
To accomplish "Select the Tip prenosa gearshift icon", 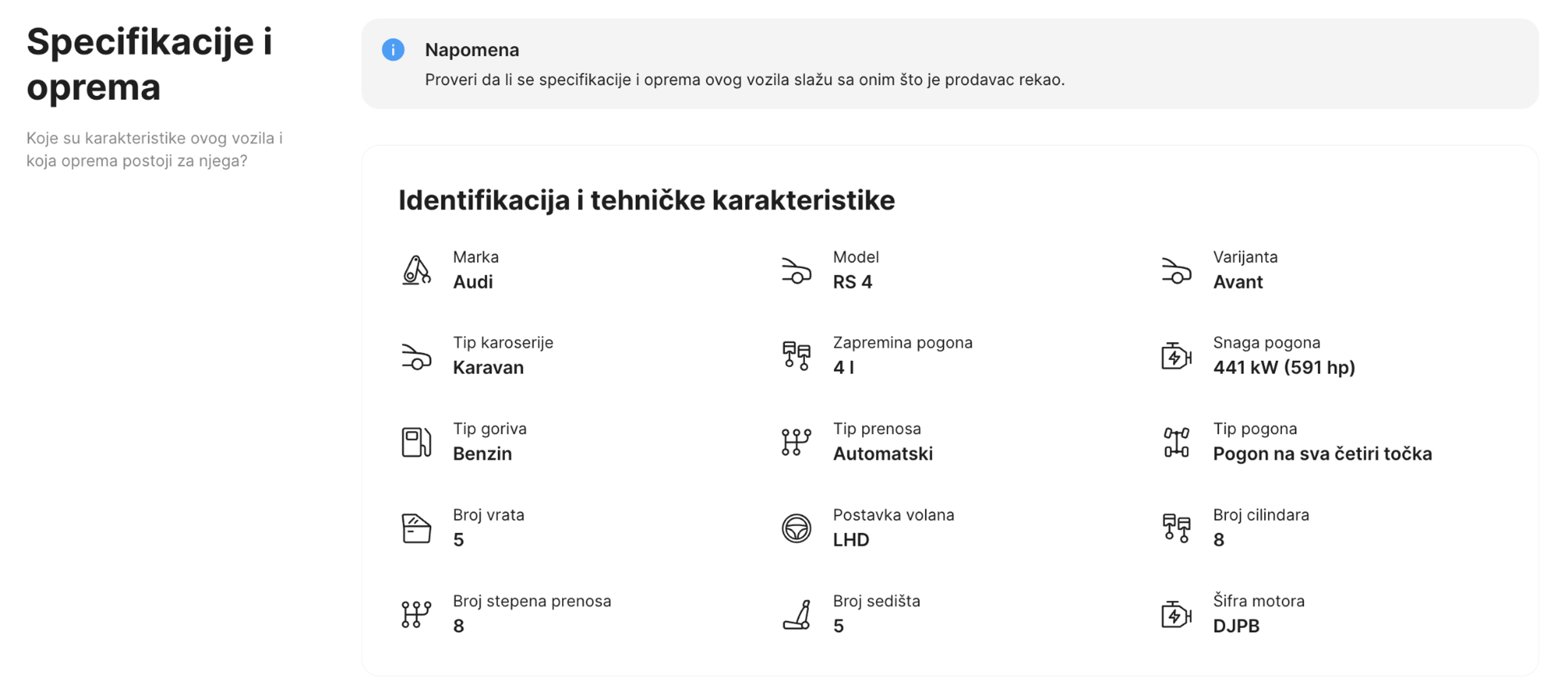I will 797,442.
